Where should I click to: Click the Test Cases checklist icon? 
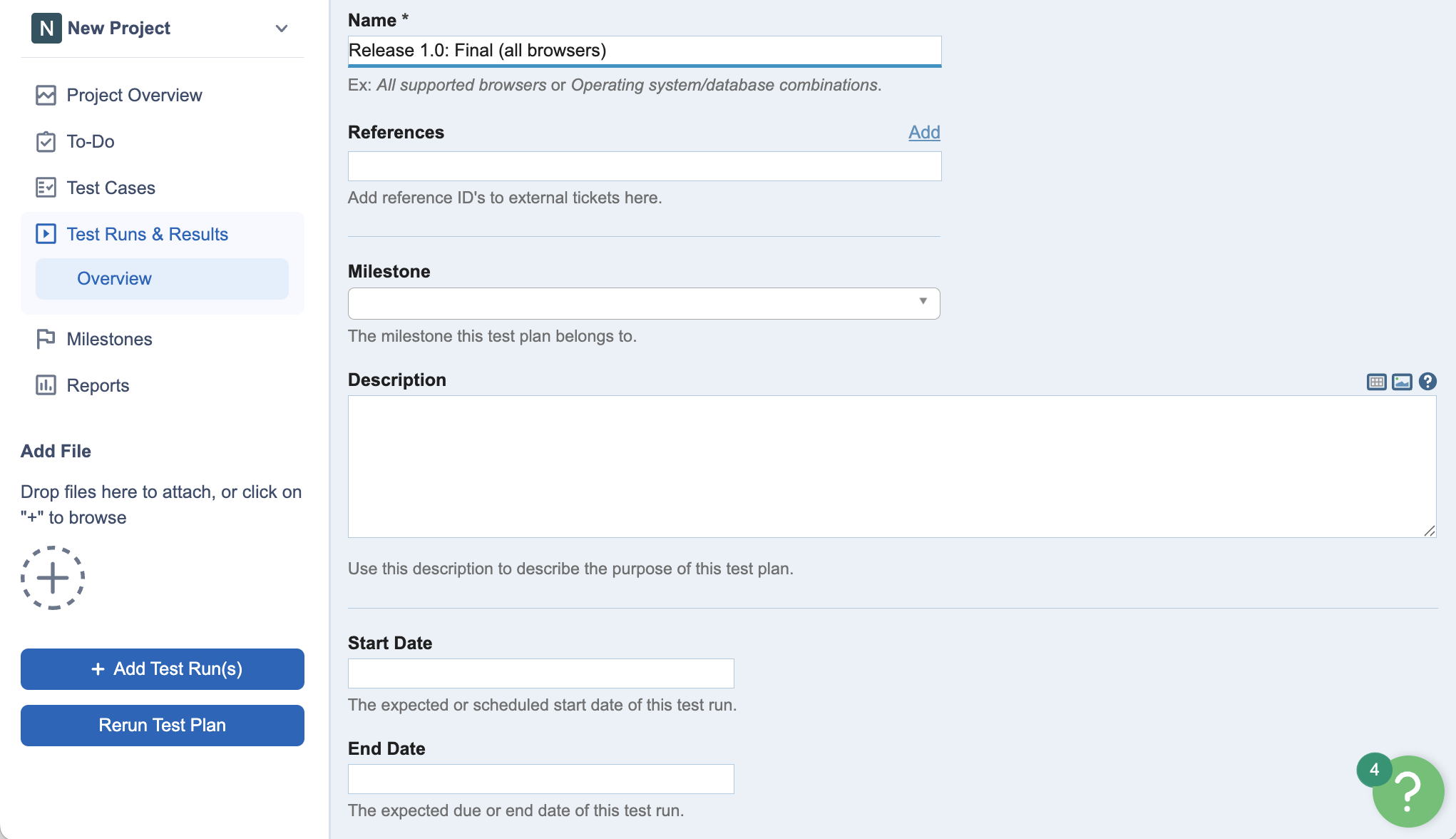(x=46, y=188)
